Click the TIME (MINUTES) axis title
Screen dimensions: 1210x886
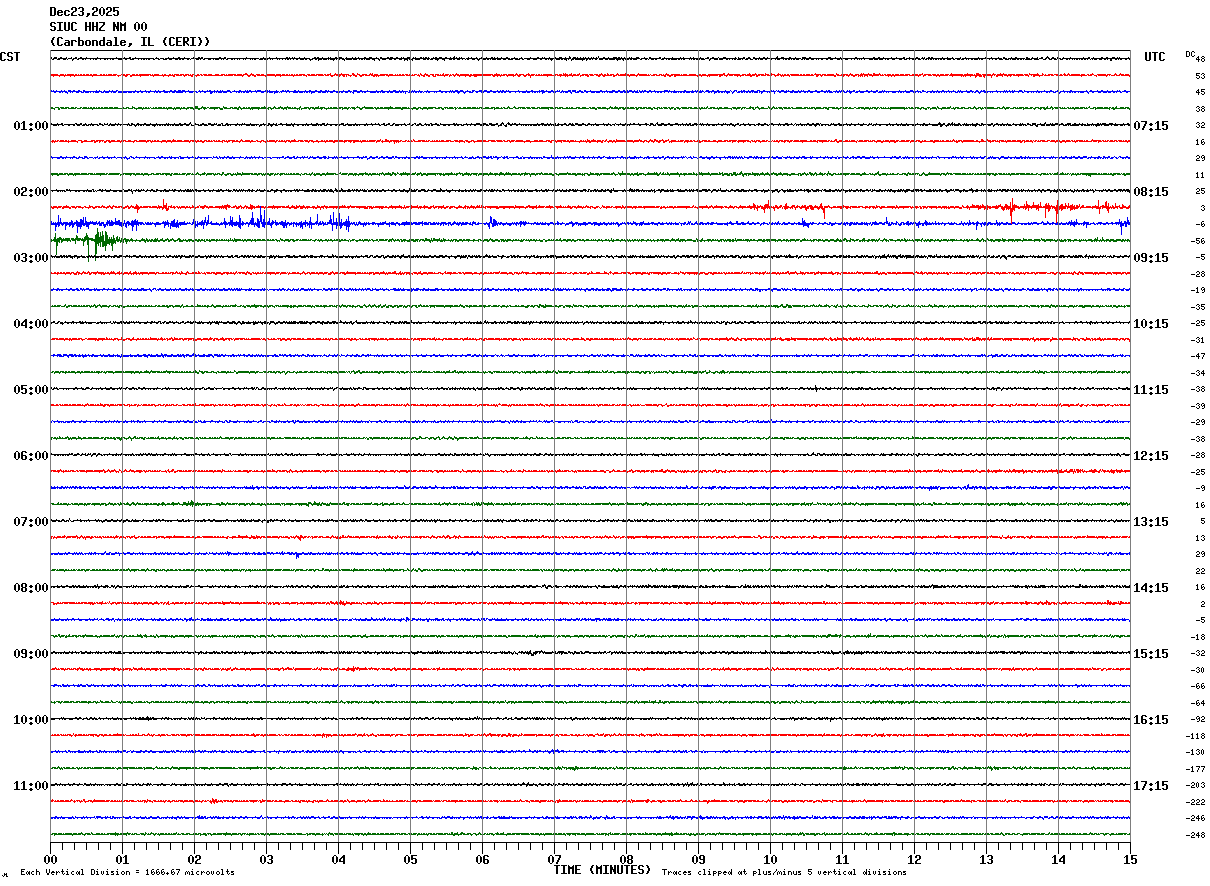[x=602, y=870]
